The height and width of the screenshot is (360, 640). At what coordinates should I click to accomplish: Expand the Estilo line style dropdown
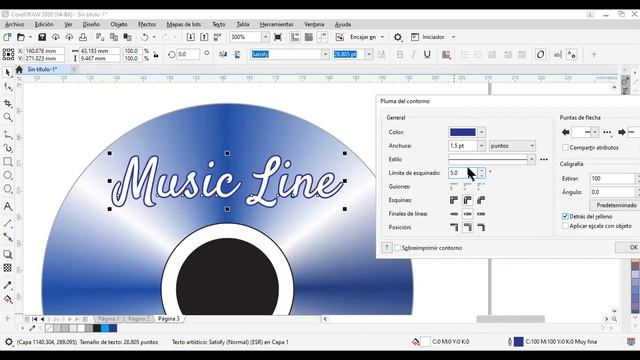(x=531, y=160)
